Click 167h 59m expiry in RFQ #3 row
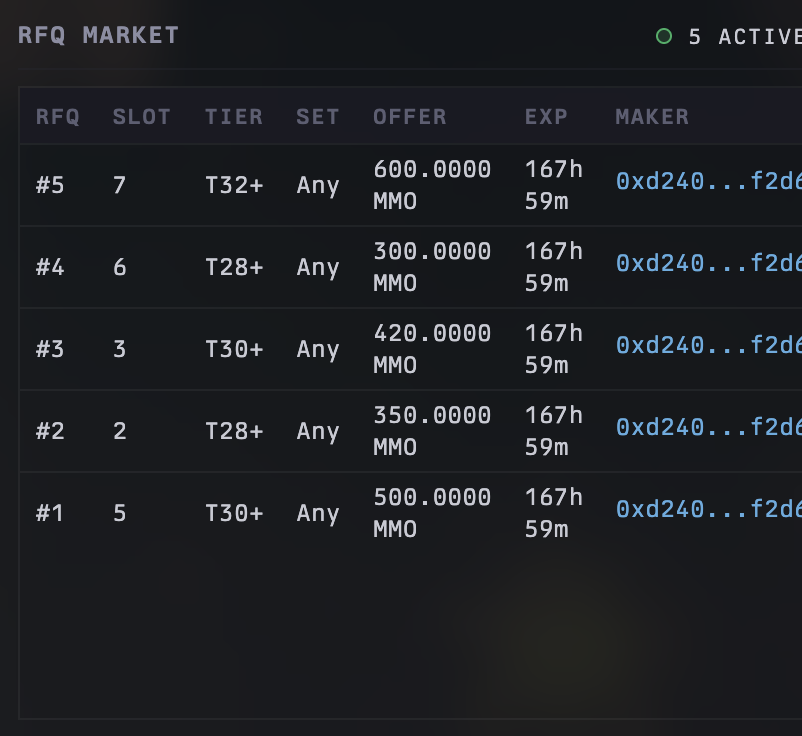 pyautogui.click(x=554, y=349)
